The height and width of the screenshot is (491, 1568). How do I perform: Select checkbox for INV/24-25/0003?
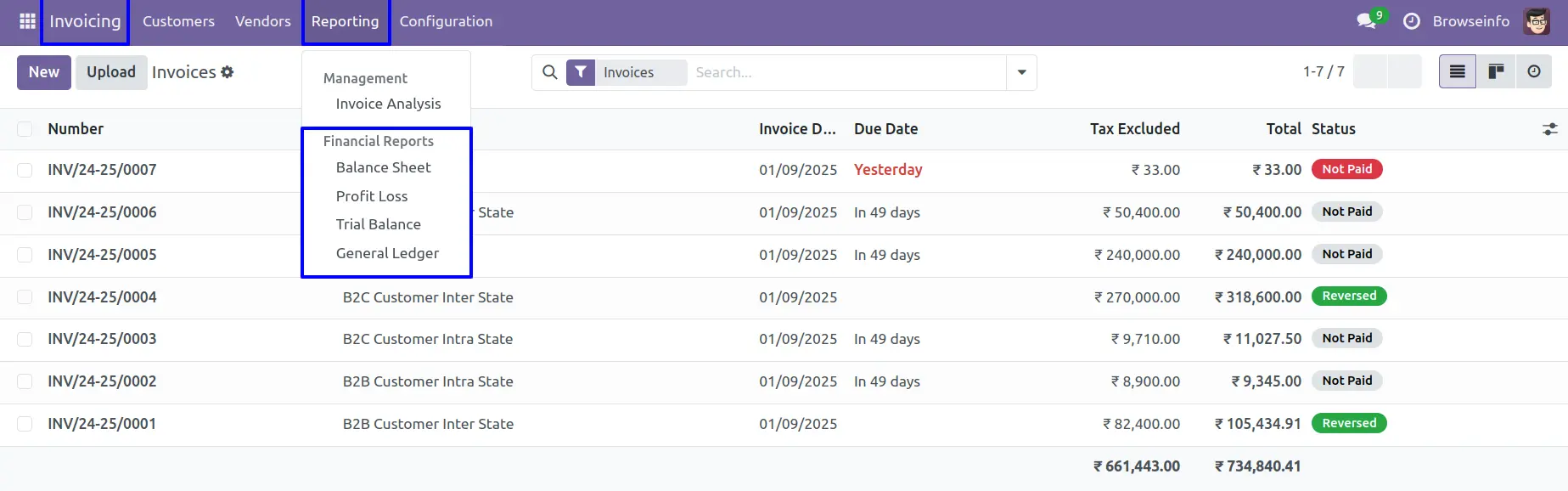[25, 339]
